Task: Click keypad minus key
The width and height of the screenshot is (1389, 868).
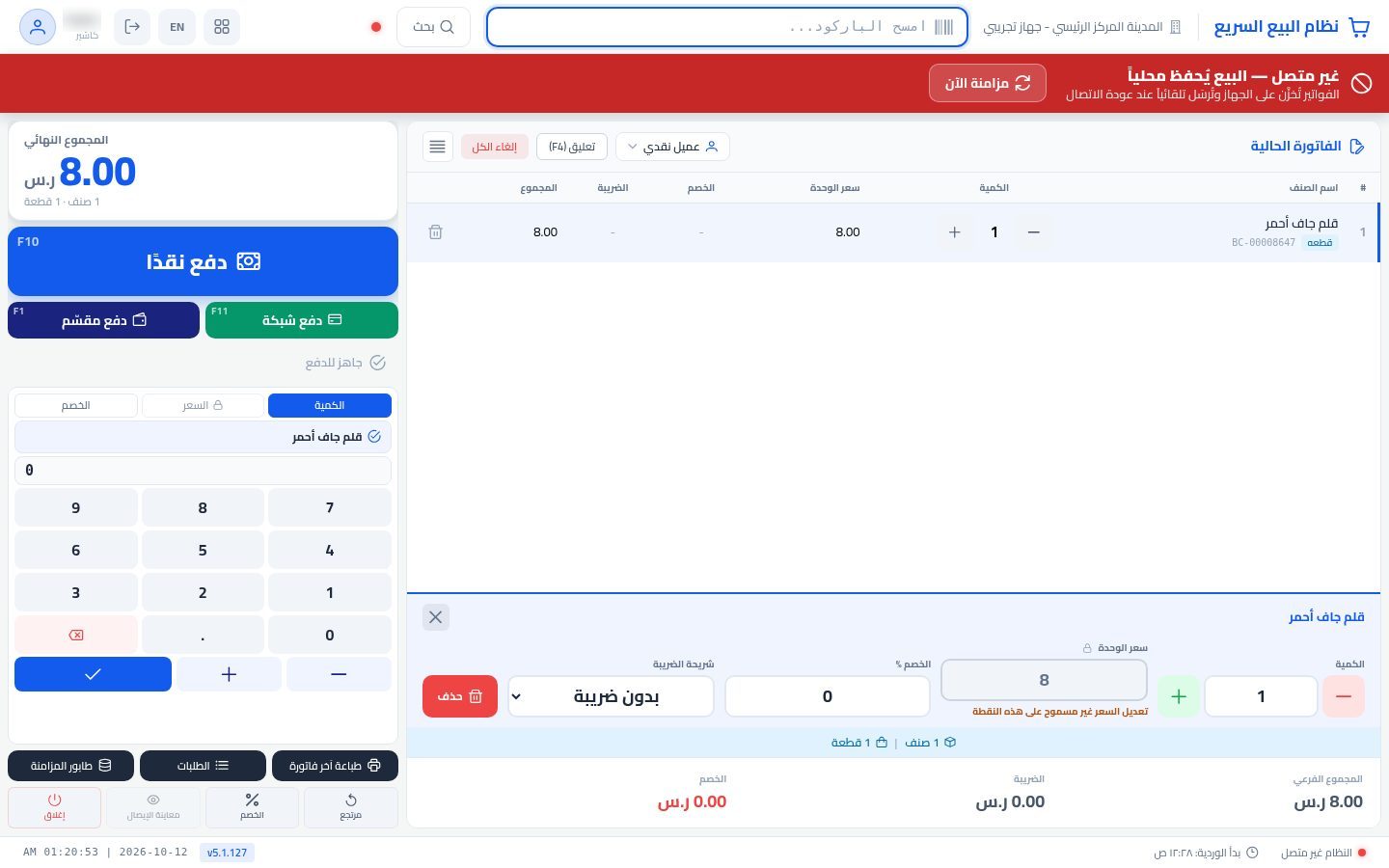Action: coord(339,674)
